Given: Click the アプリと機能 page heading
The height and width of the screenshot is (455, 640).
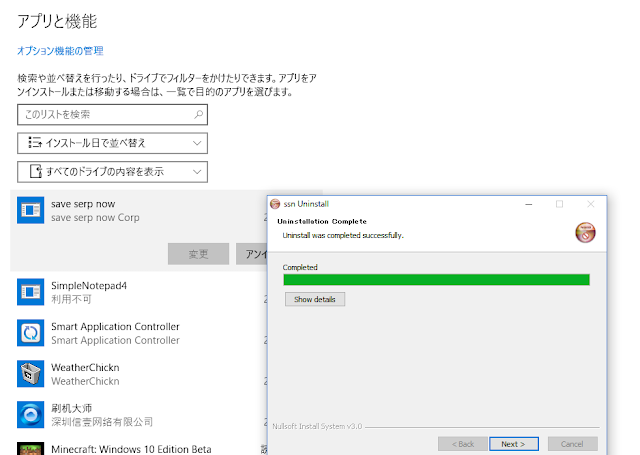Looking at the screenshot, I should [x=57, y=21].
